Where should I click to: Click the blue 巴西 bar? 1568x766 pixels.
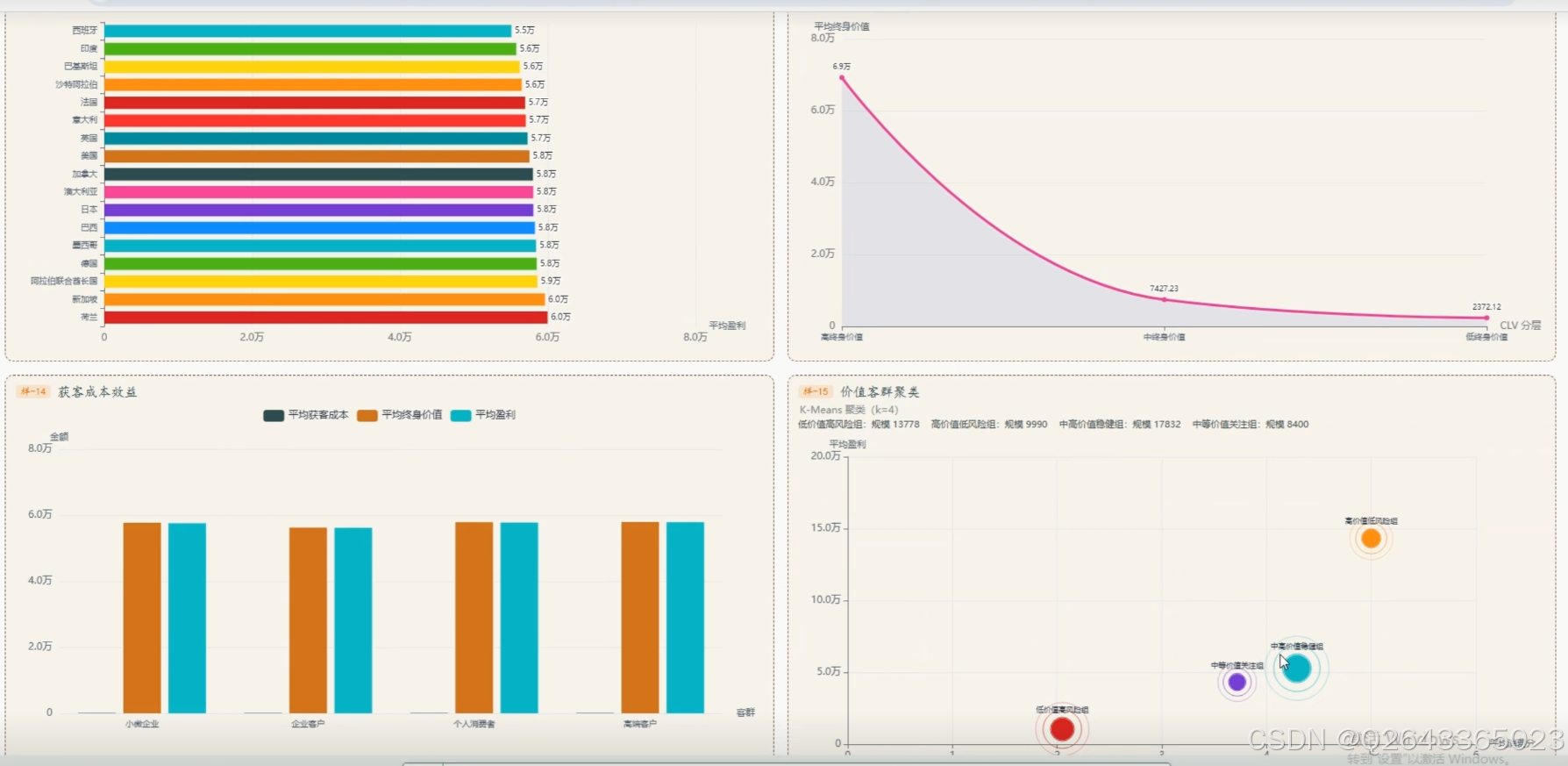[x=319, y=228]
